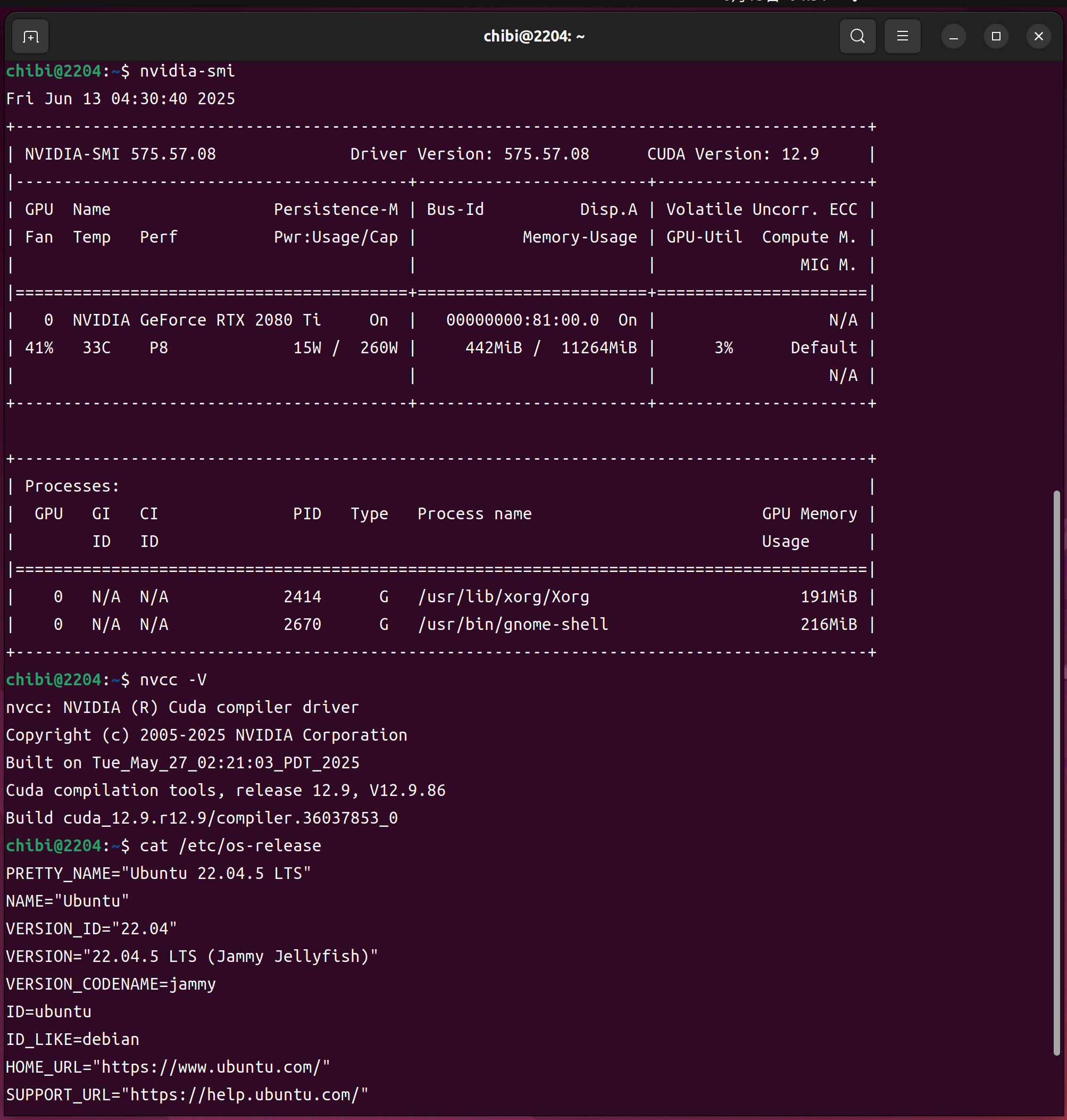The width and height of the screenshot is (1067, 1120).
Task: Click the CUDA Version 12.9 text
Action: 732,154
